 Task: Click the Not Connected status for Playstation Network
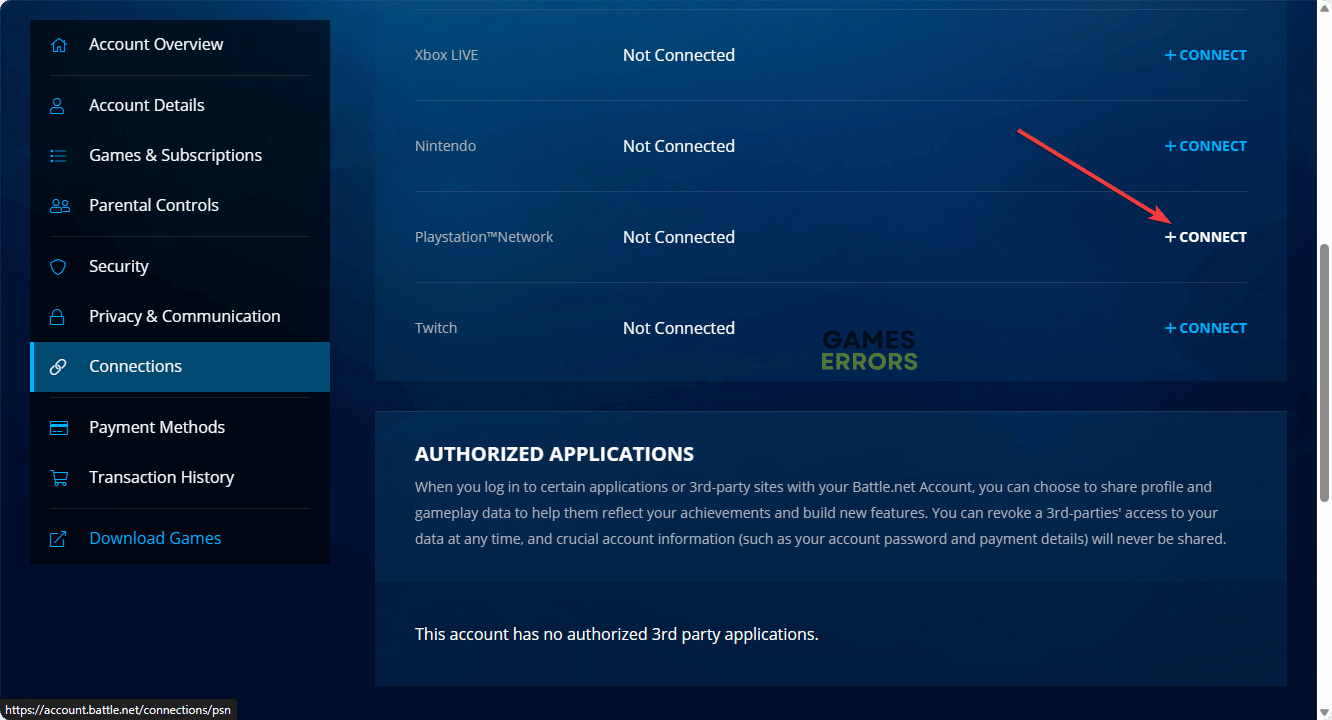point(679,237)
